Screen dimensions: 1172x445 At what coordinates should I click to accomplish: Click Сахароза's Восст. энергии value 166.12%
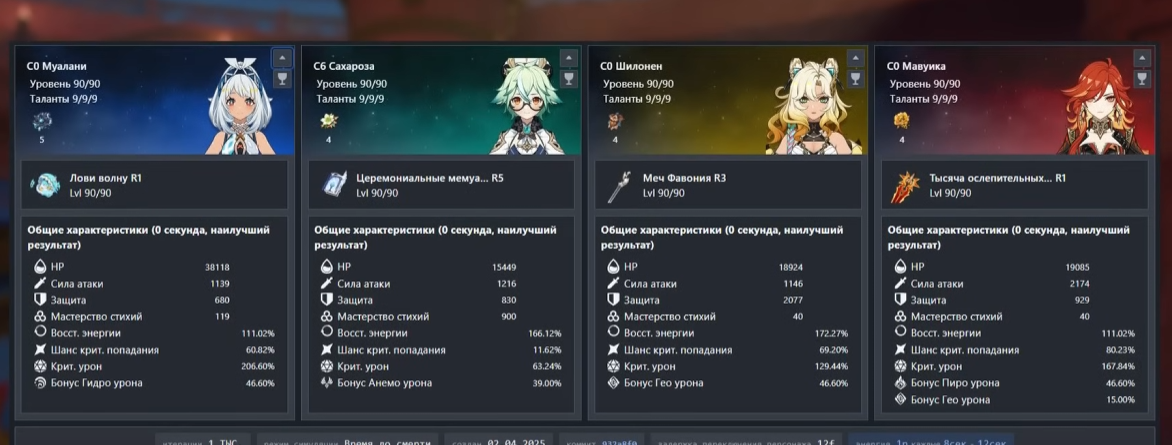pos(545,334)
